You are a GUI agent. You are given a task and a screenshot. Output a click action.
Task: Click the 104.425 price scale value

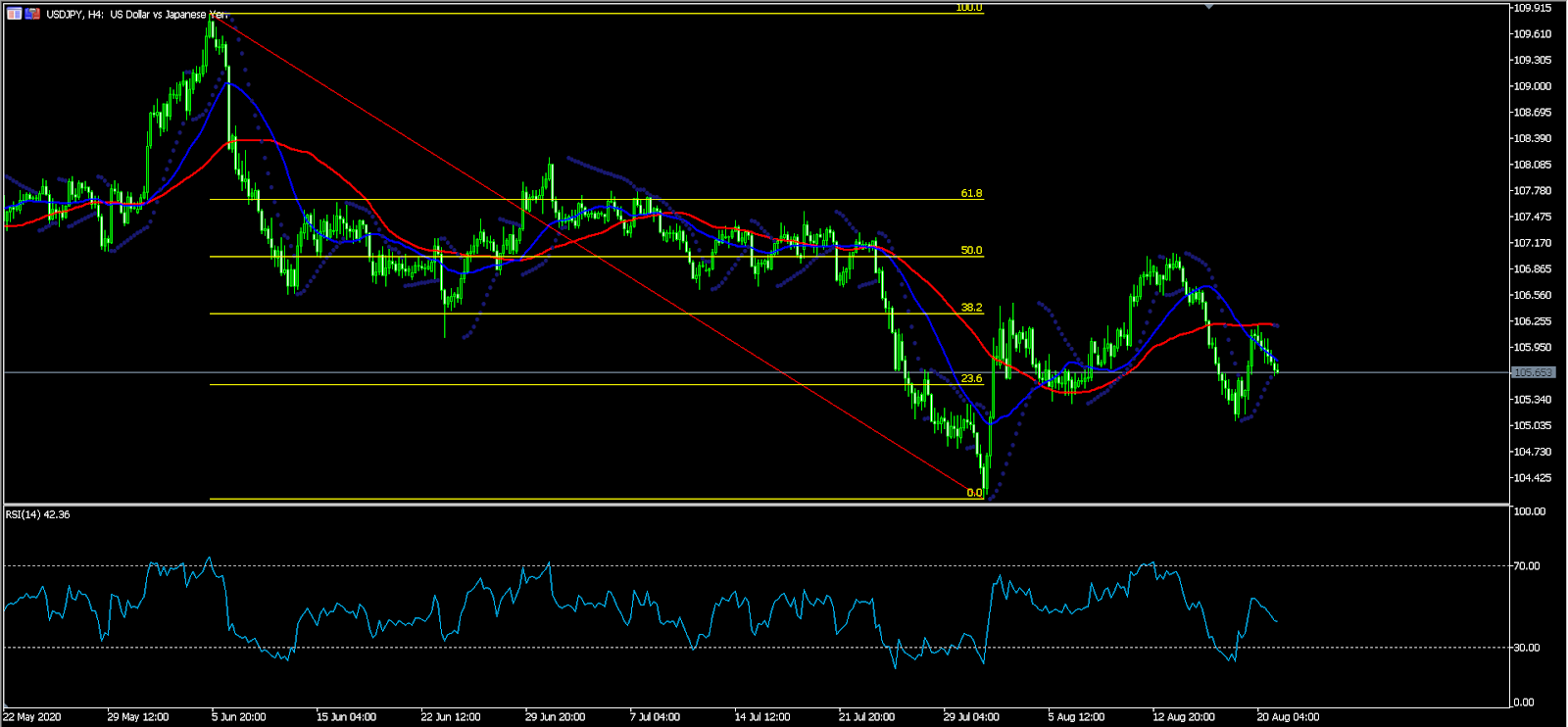point(1533,478)
